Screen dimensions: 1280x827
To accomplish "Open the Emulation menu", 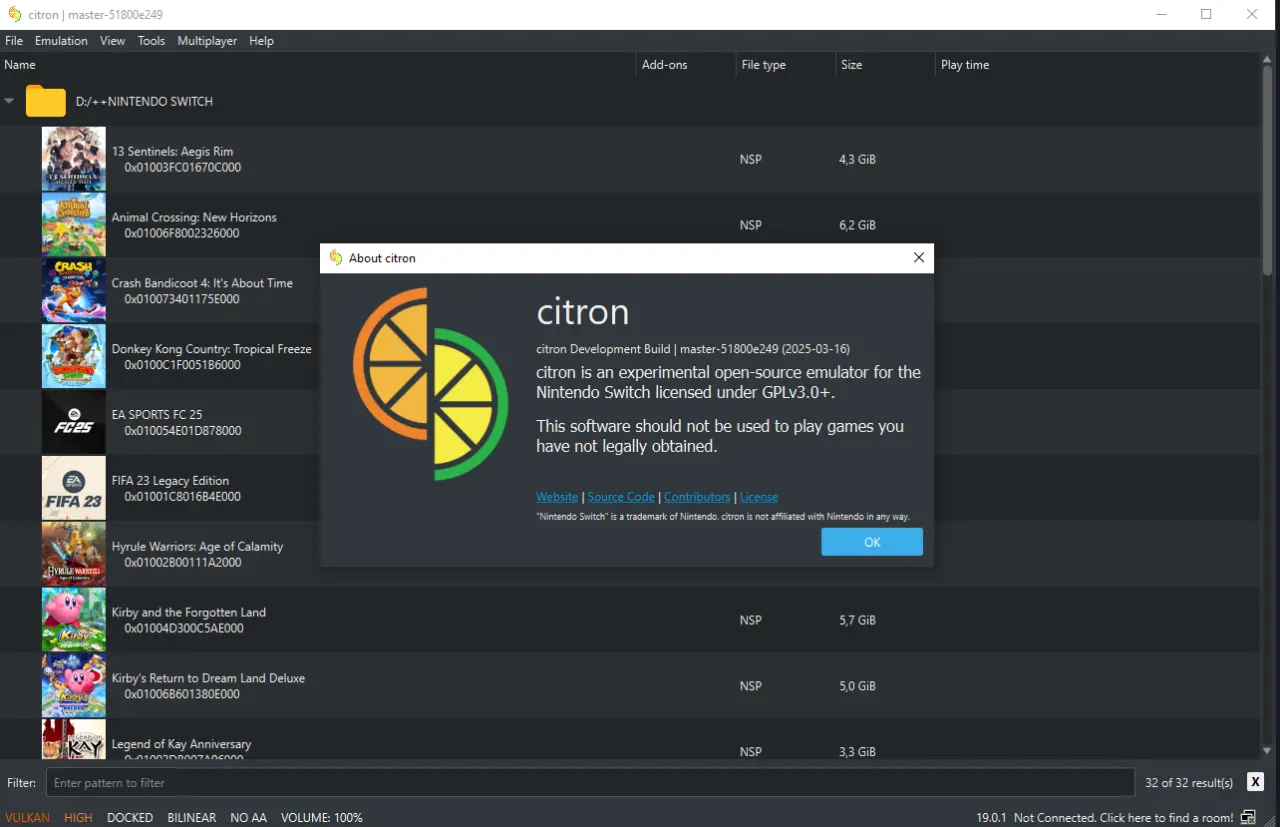I will (x=61, y=41).
